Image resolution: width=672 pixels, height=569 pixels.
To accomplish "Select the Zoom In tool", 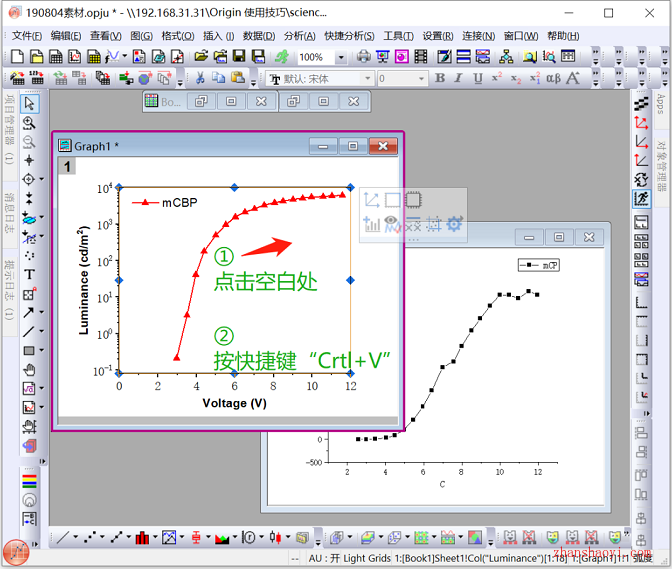I will (x=29, y=123).
